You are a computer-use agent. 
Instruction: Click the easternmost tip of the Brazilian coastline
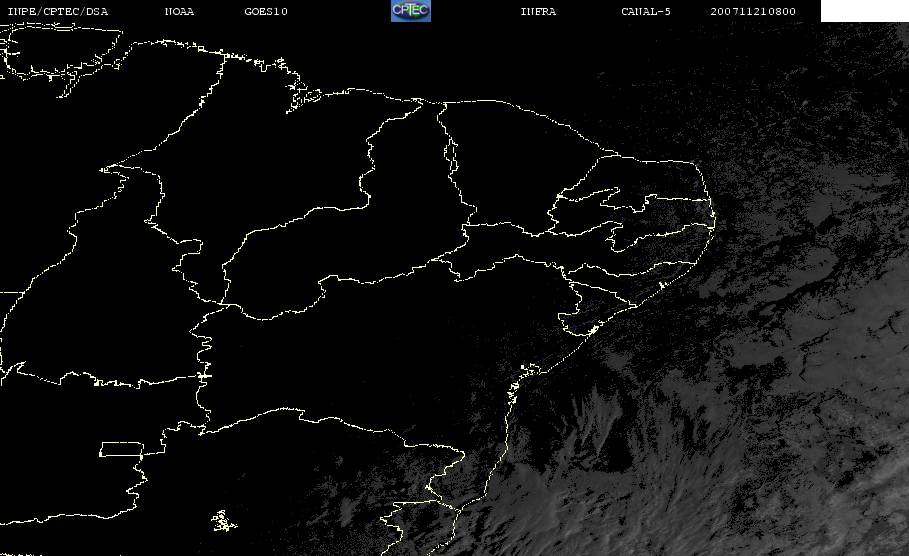coord(716,222)
